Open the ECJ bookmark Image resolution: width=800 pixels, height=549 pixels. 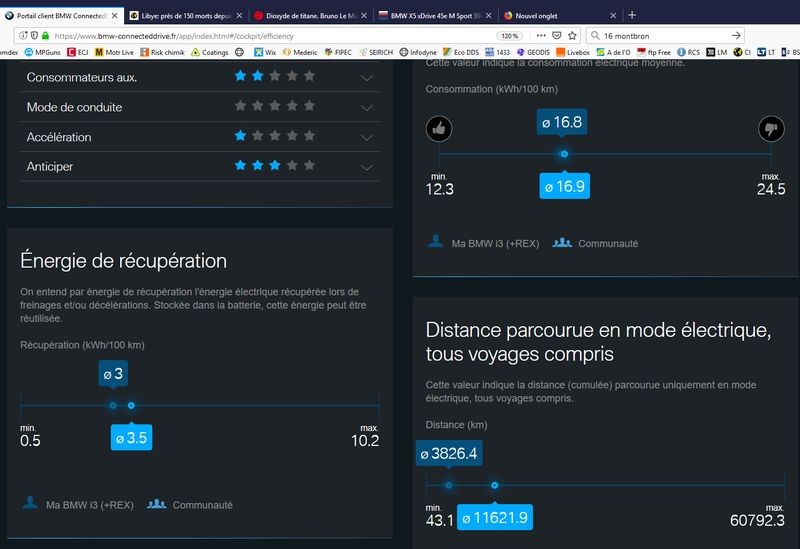coord(78,52)
